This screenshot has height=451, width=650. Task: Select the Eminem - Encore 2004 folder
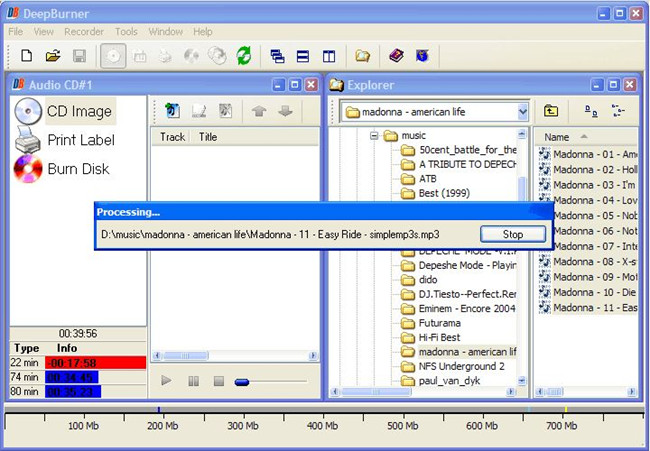click(x=468, y=309)
